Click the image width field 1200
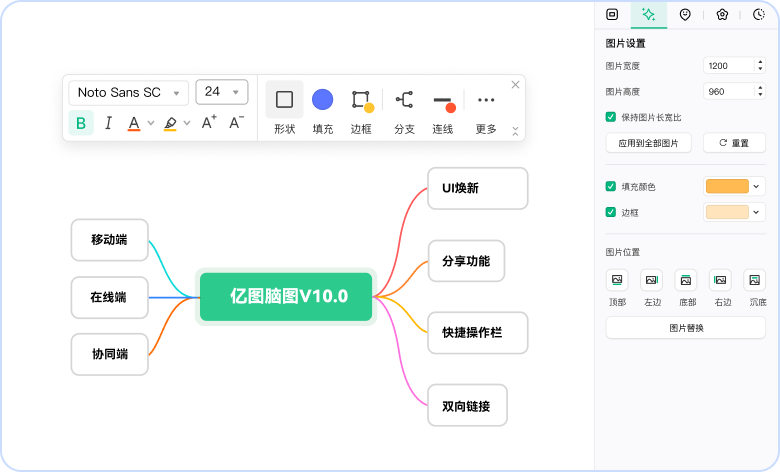 coord(729,66)
